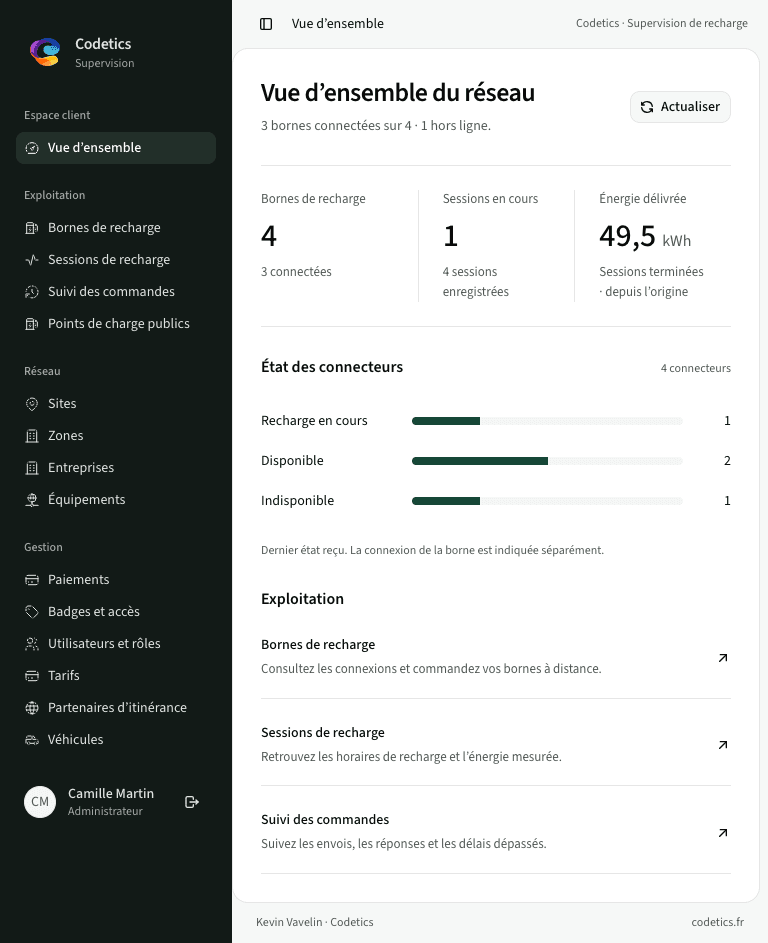Click the Camille Martin profile name
The height and width of the screenshot is (943, 768).
pos(111,794)
